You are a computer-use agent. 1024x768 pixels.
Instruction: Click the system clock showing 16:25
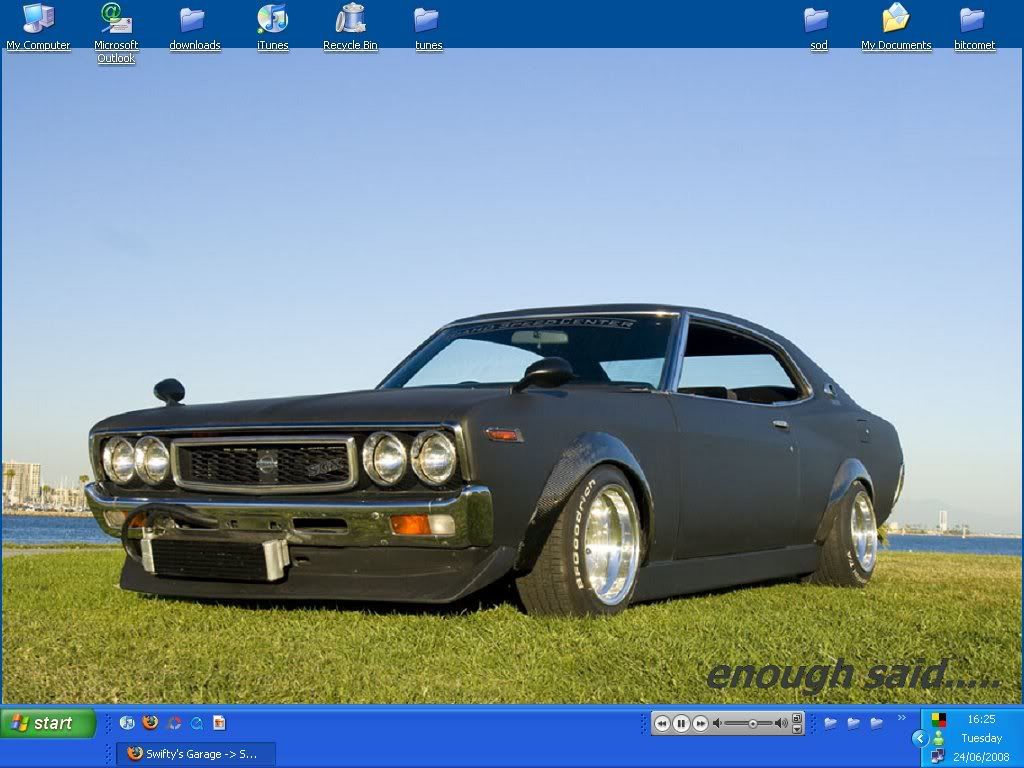pyautogui.click(x=981, y=719)
